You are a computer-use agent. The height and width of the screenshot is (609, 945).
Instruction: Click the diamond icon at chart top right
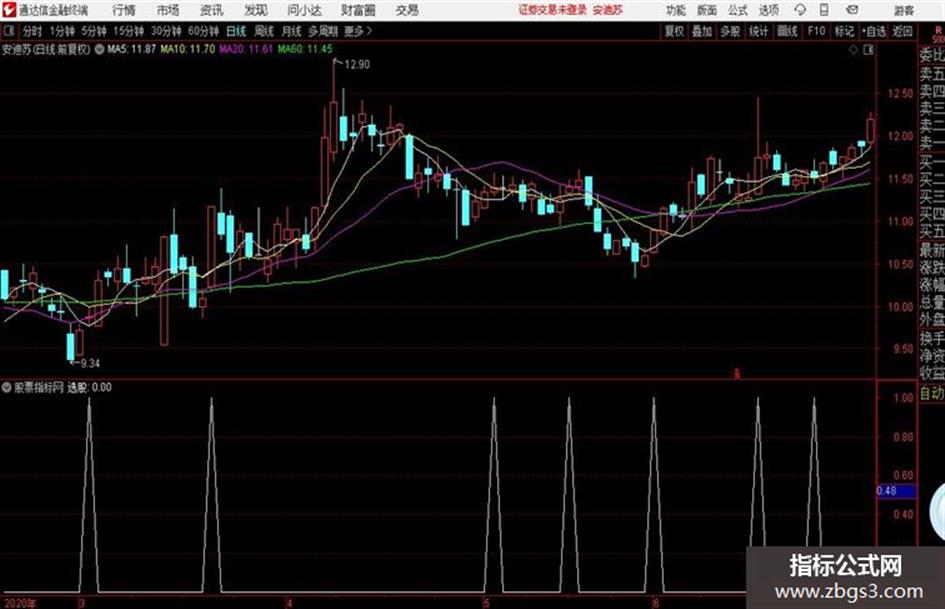[x=853, y=50]
